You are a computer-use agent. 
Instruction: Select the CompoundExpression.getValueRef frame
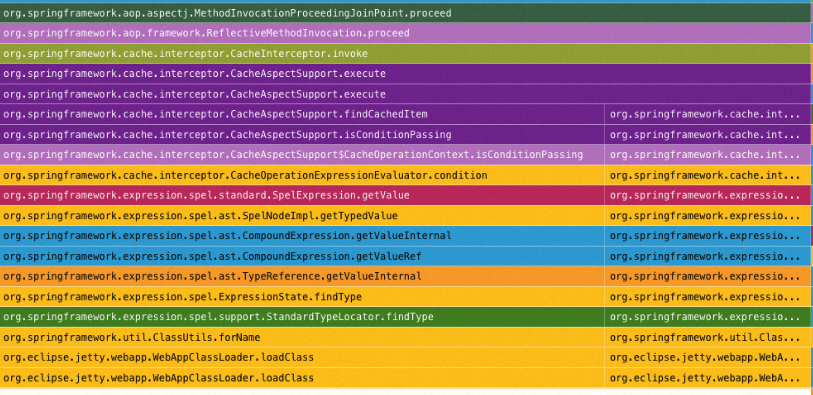click(302, 256)
